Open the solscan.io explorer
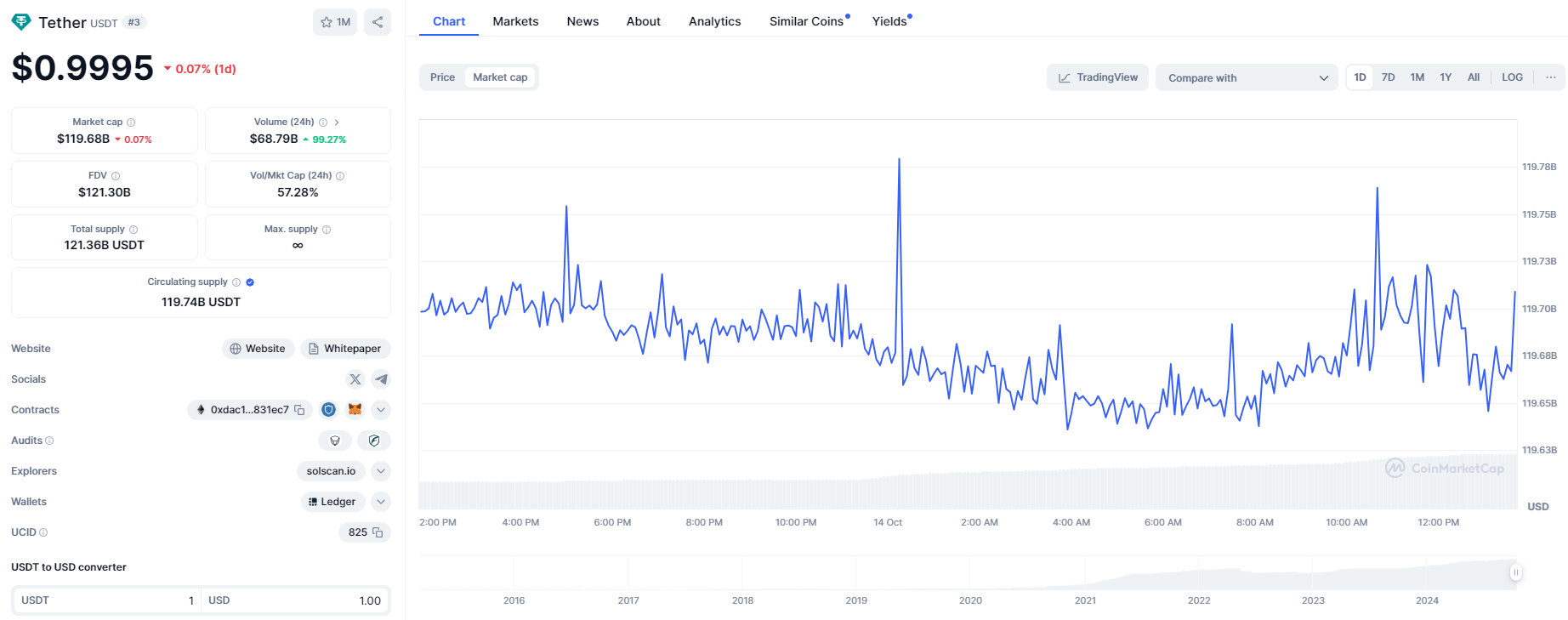Image resolution: width=1568 pixels, height=620 pixels. [x=331, y=471]
